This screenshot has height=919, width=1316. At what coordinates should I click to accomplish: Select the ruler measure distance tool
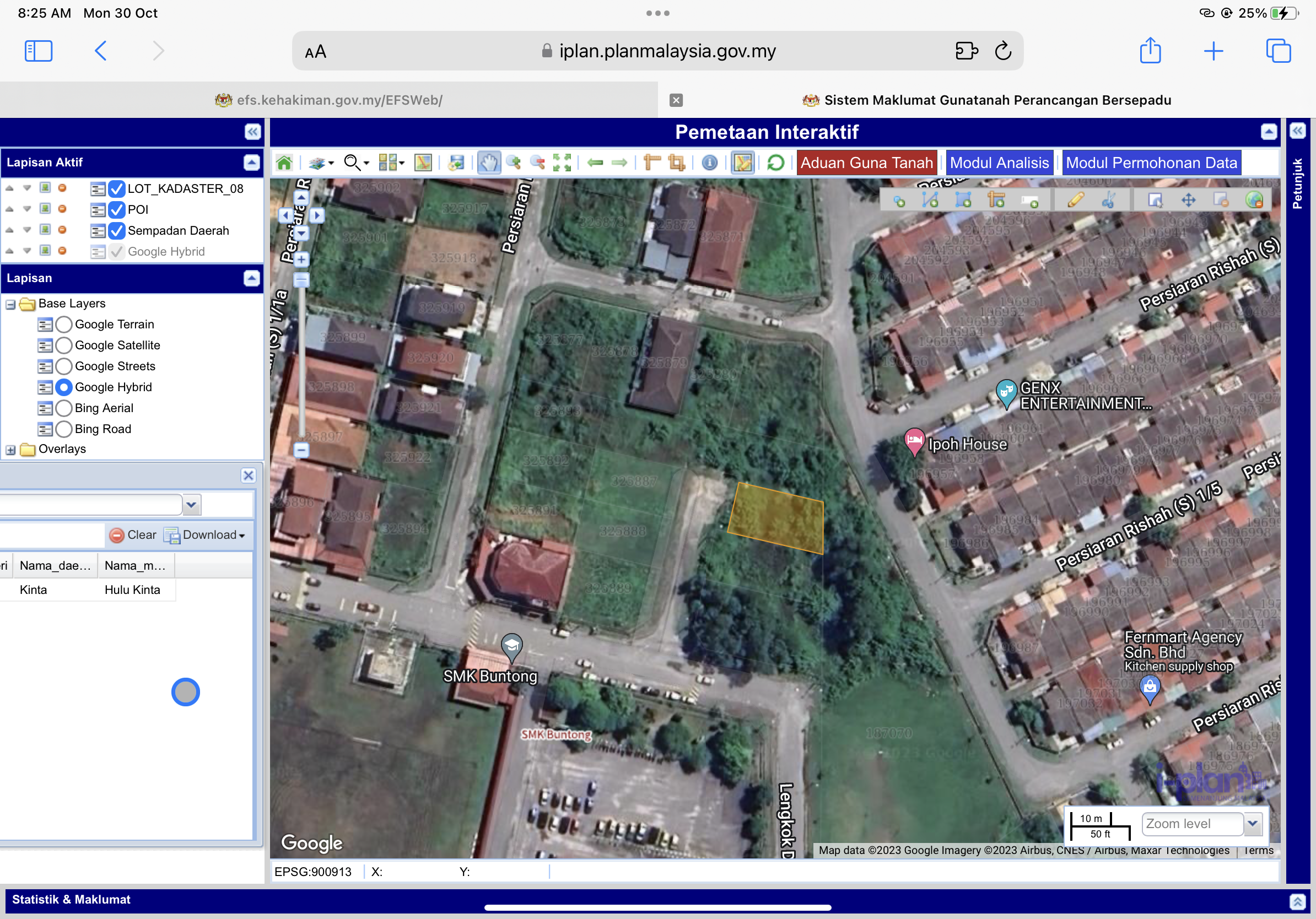(x=652, y=163)
